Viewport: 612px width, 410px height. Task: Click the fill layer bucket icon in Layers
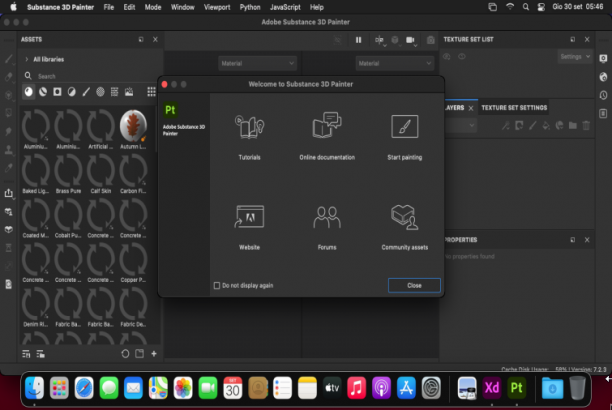(x=546, y=125)
